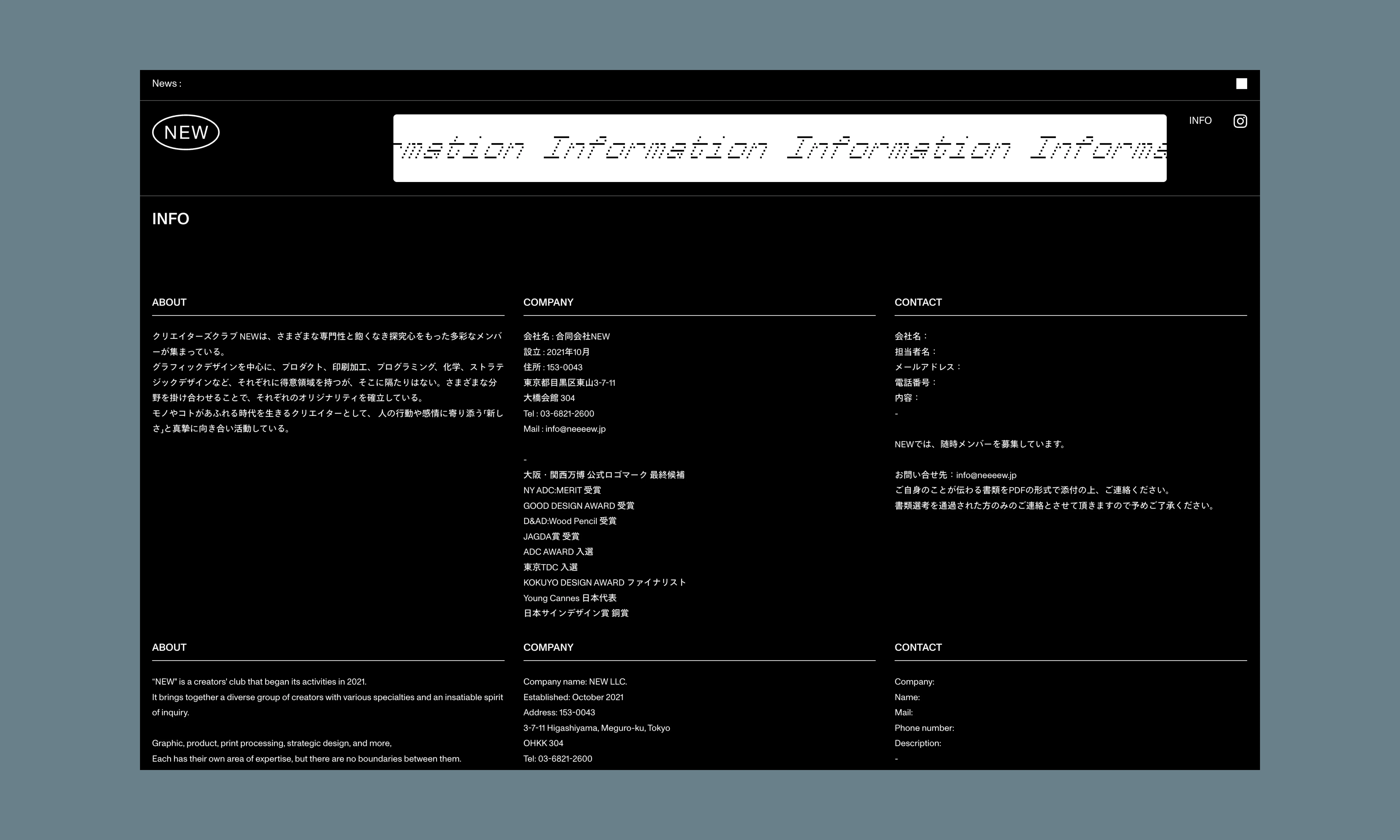Select the upper Japanese ABOUT section heading
The height and width of the screenshot is (840, 1400).
pos(169,302)
